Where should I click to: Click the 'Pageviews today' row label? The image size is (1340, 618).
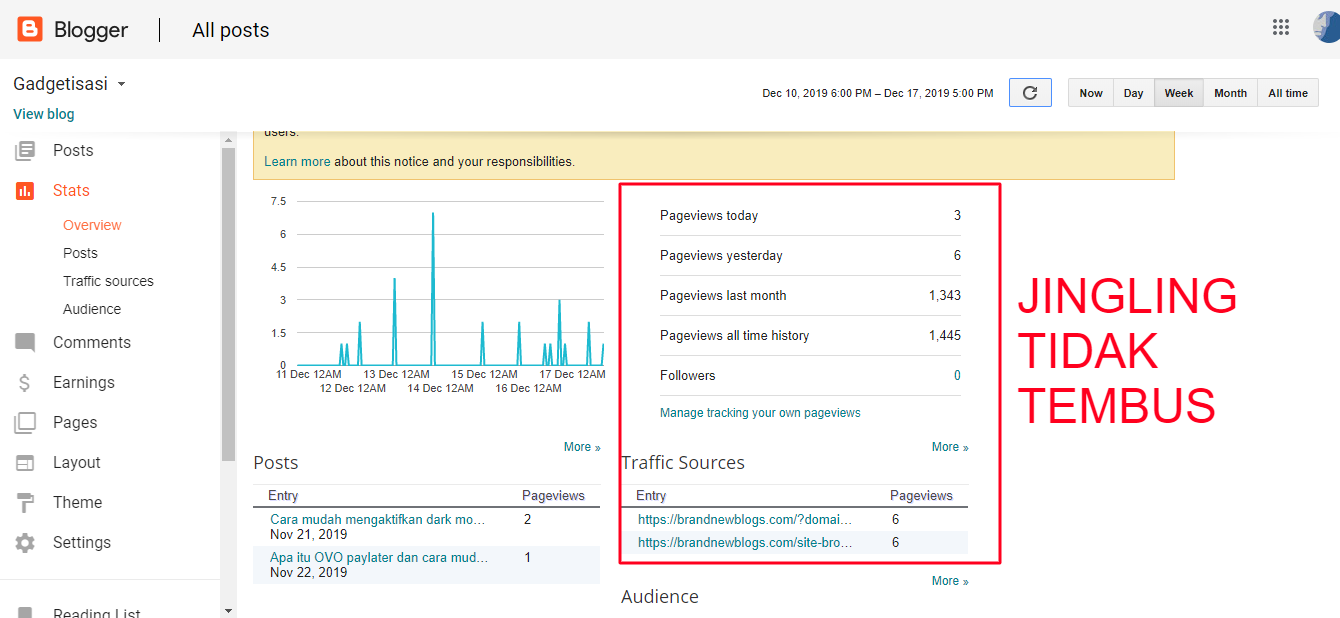[x=709, y=216]
